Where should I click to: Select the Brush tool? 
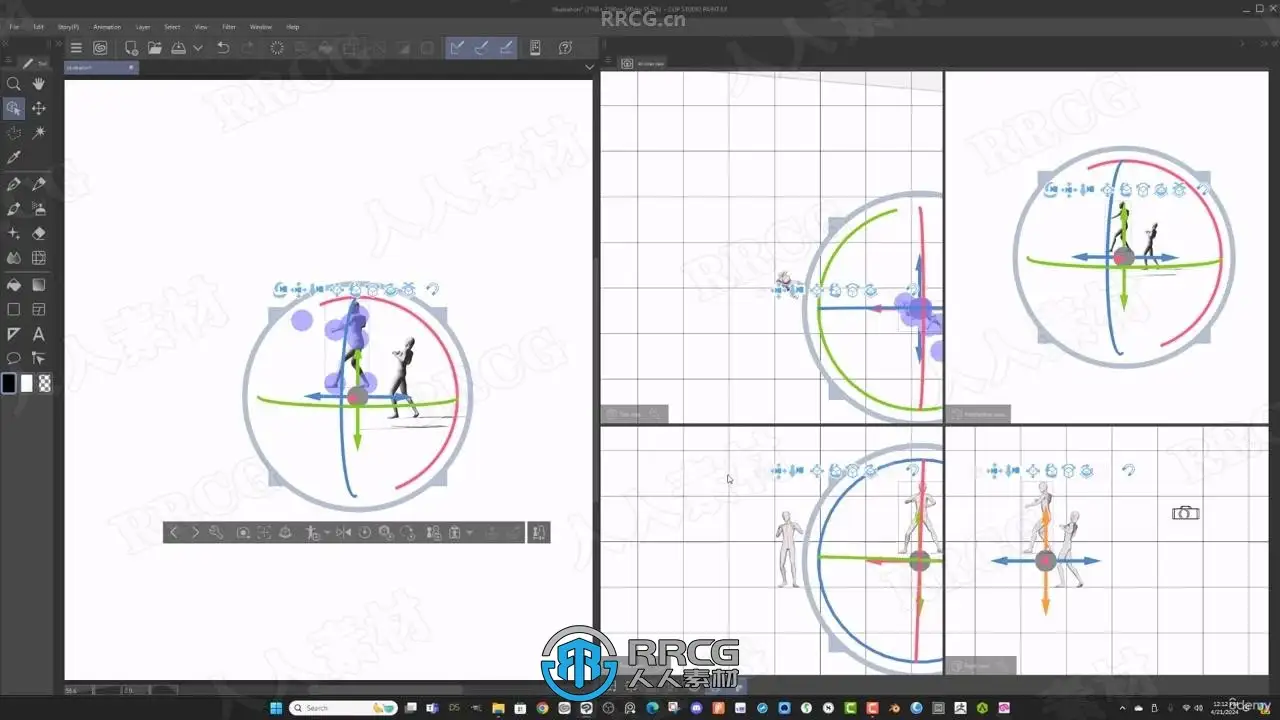[x=14, y=209]
